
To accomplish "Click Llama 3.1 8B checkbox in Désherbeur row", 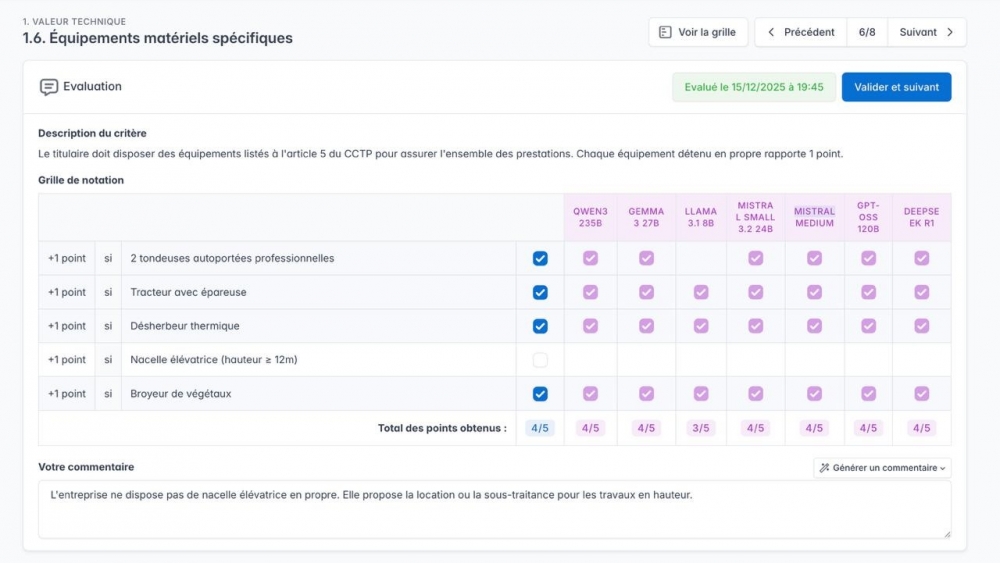I will tap(701, 326).
